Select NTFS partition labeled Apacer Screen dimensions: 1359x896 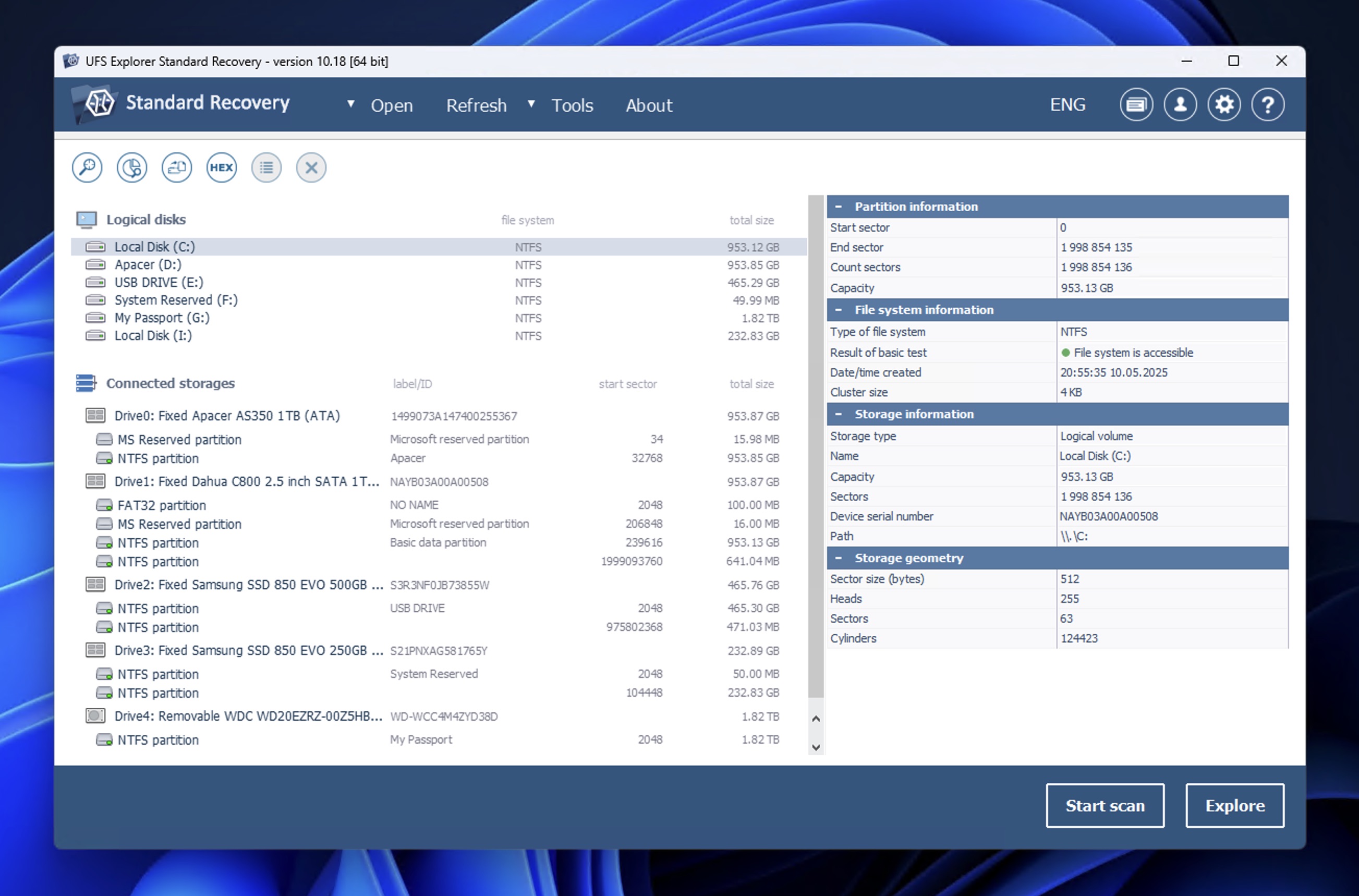tap(439, 458)
